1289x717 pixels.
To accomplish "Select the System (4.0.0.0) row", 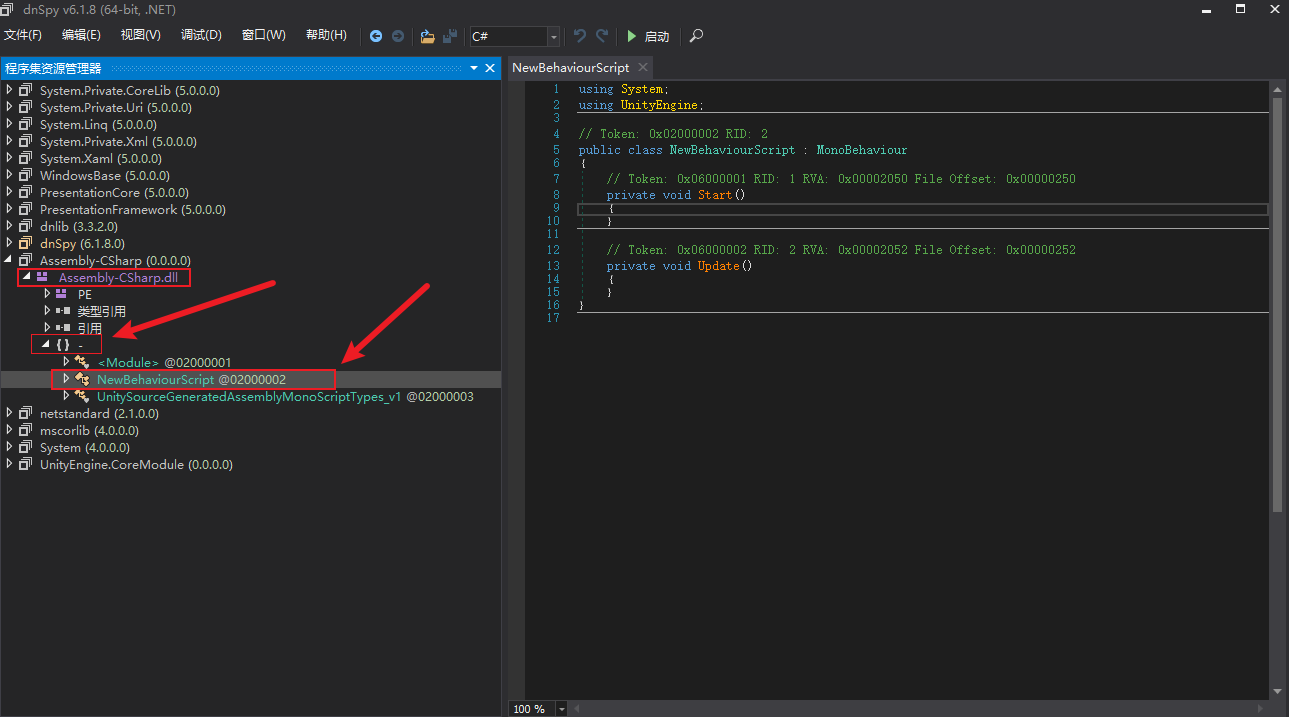I will click(x=251, y=447).
